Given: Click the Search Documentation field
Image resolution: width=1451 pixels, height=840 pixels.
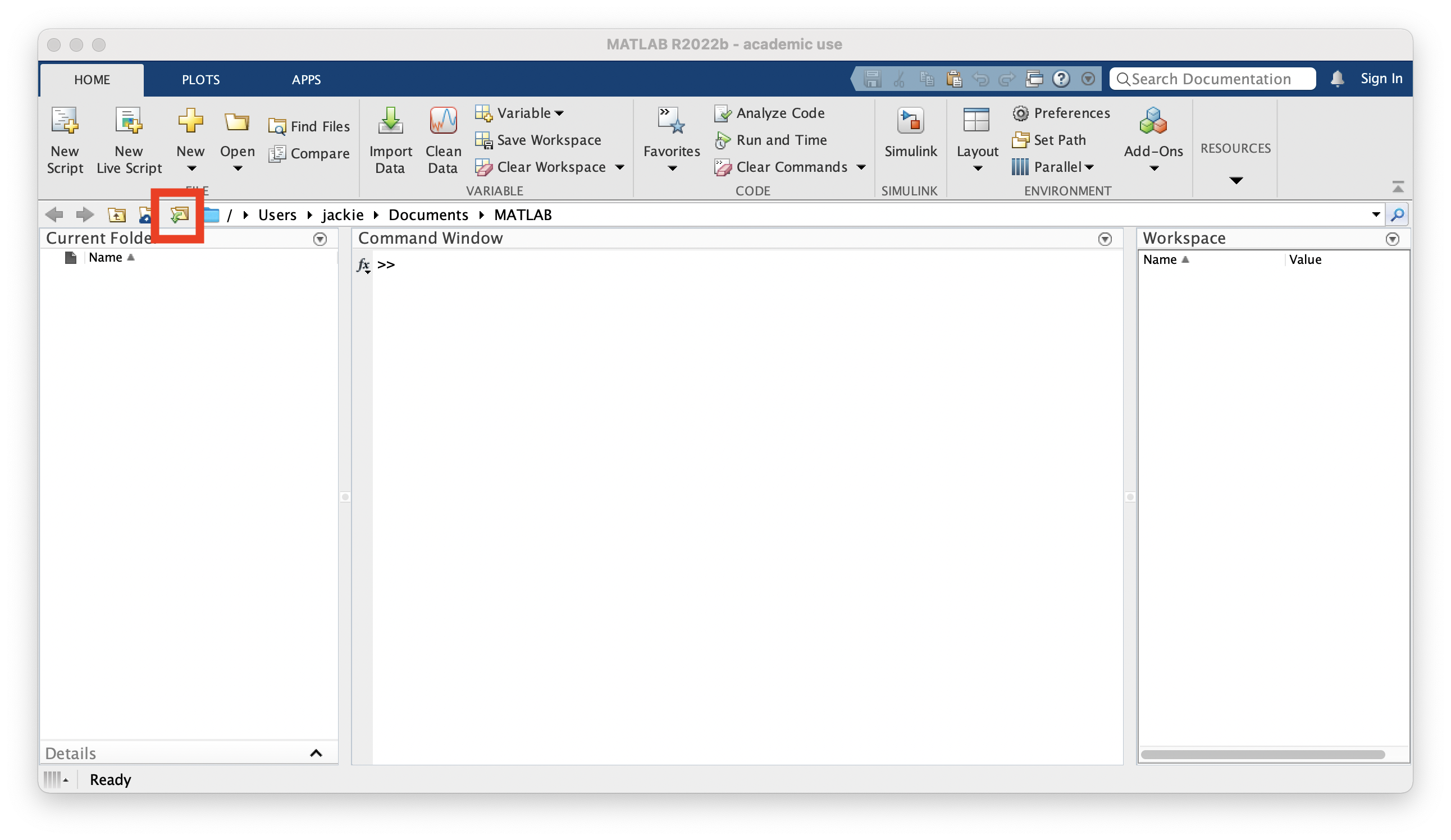Looking at the screenshot, I should [1213, 78].
